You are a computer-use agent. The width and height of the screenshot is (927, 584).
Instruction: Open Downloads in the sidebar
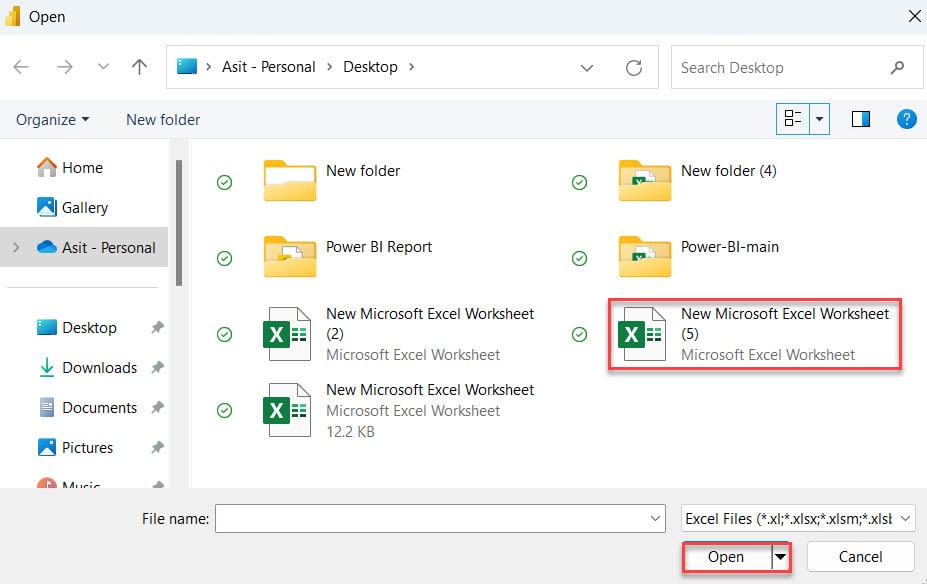tap(87, 368)
